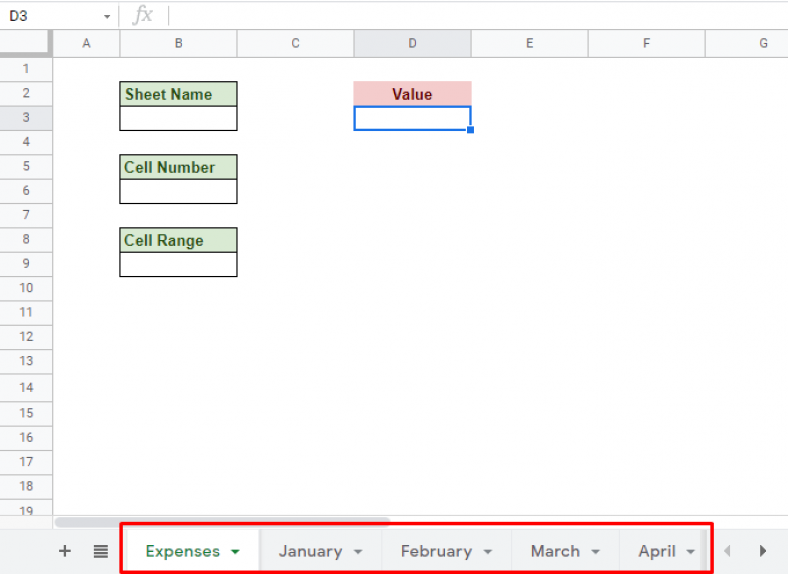Select row 12 header
The image size is (788, 574).
[x=26, y=337]
